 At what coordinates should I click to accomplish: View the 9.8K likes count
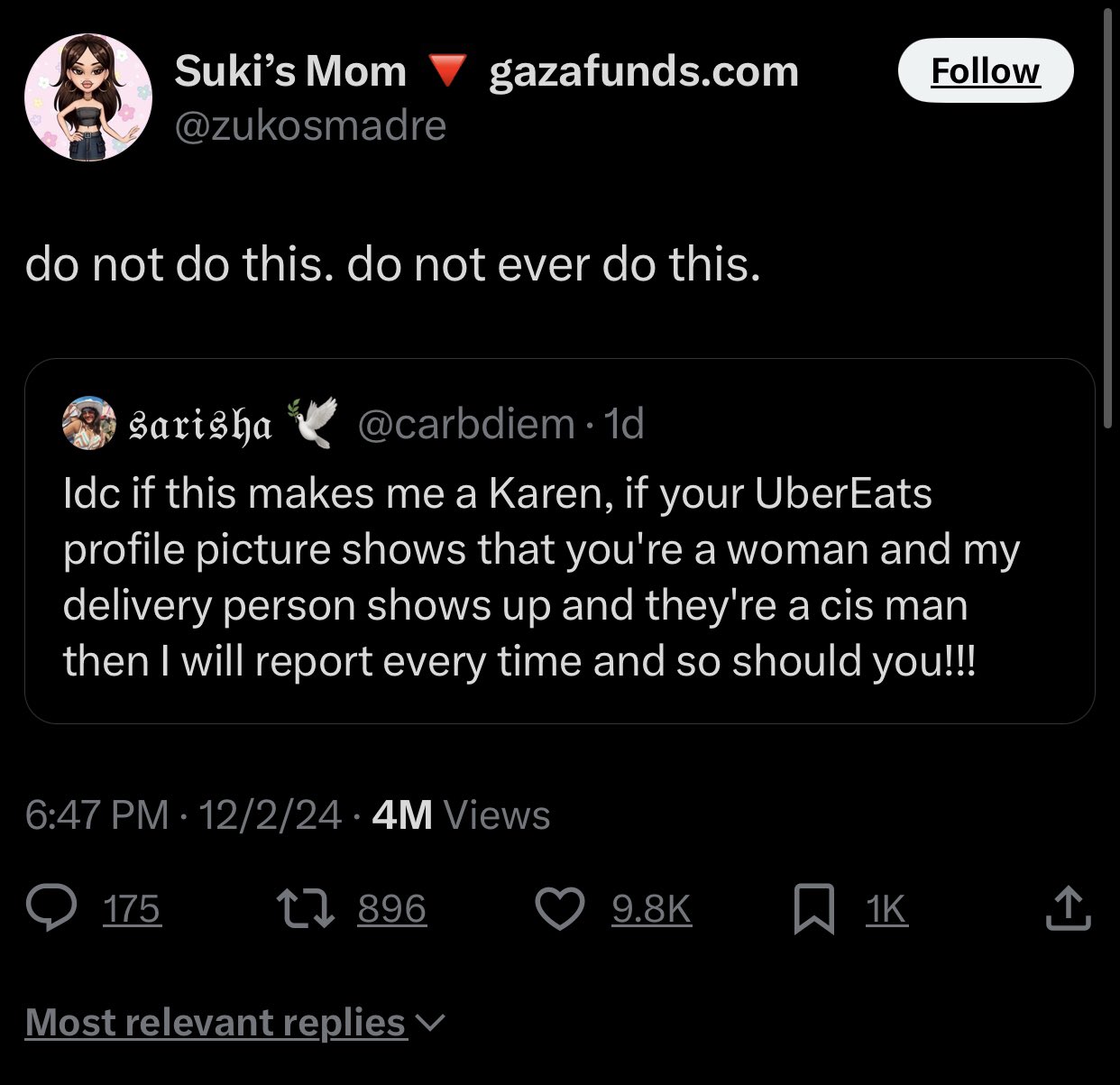[x=651, y=908]
